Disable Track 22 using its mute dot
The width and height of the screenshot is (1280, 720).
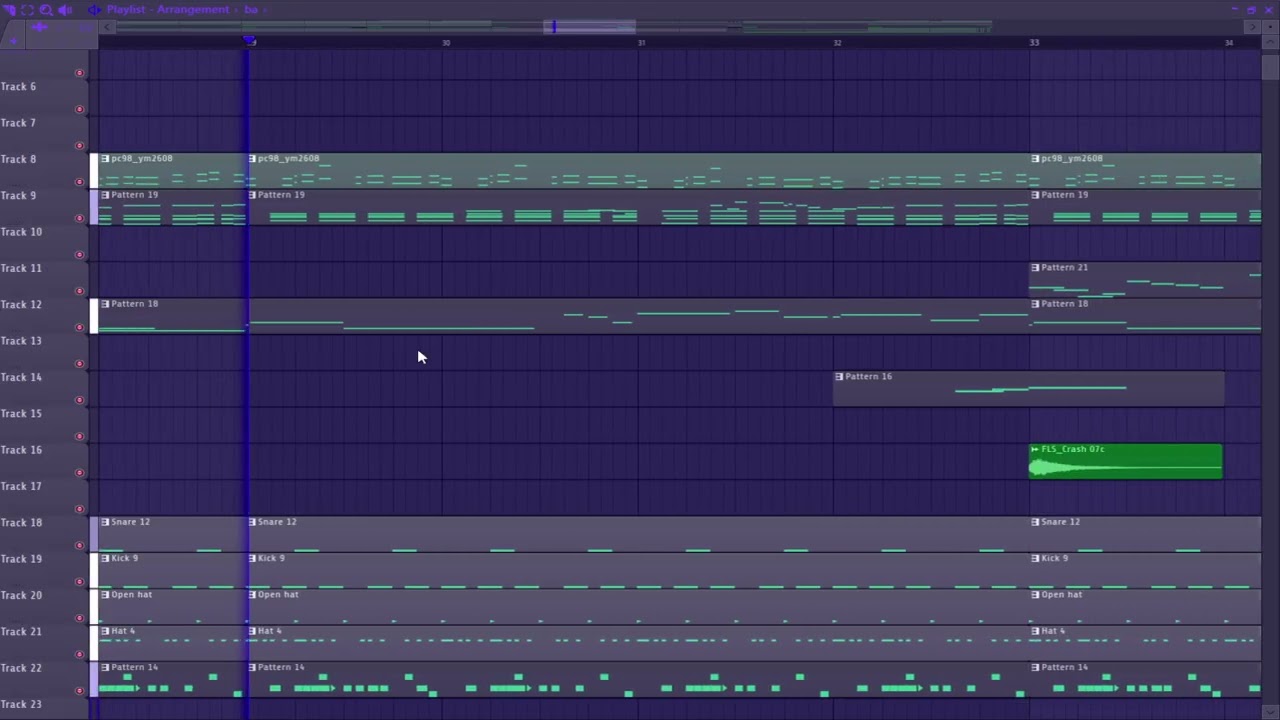[x=80, y=691]
